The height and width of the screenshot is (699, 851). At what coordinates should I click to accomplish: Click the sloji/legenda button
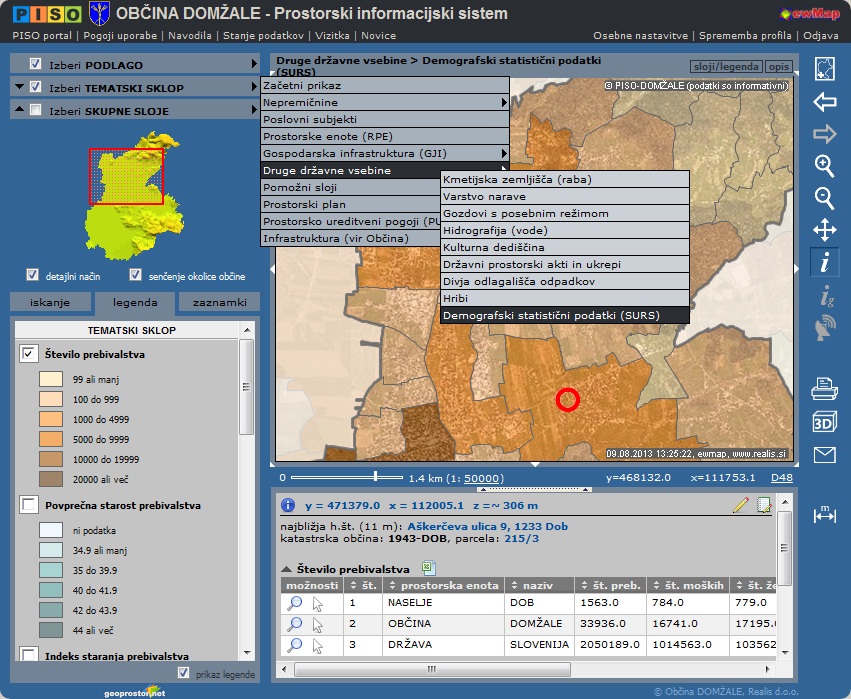click(x=726, y=67)
